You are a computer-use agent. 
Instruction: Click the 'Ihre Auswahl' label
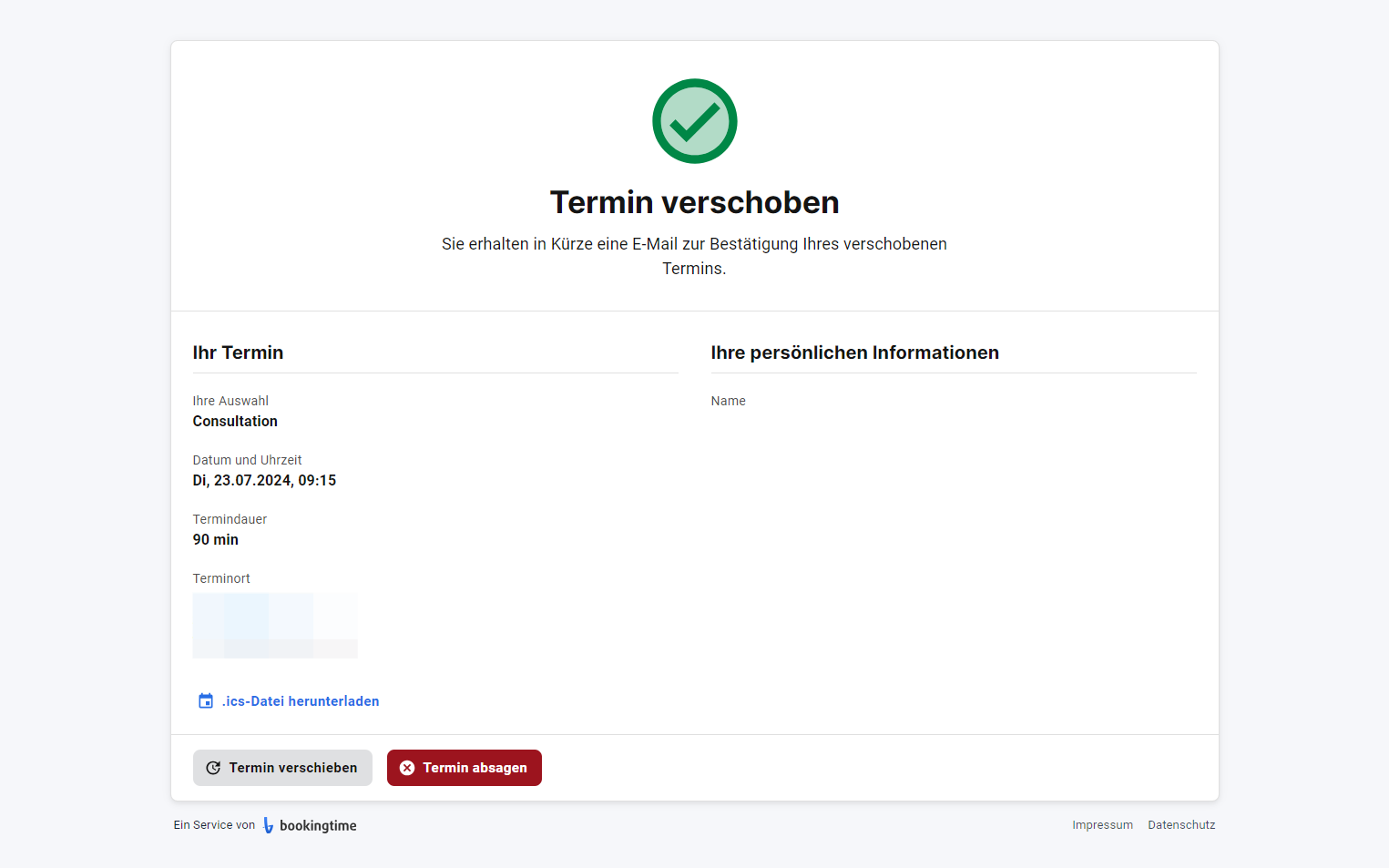(230, 401)
